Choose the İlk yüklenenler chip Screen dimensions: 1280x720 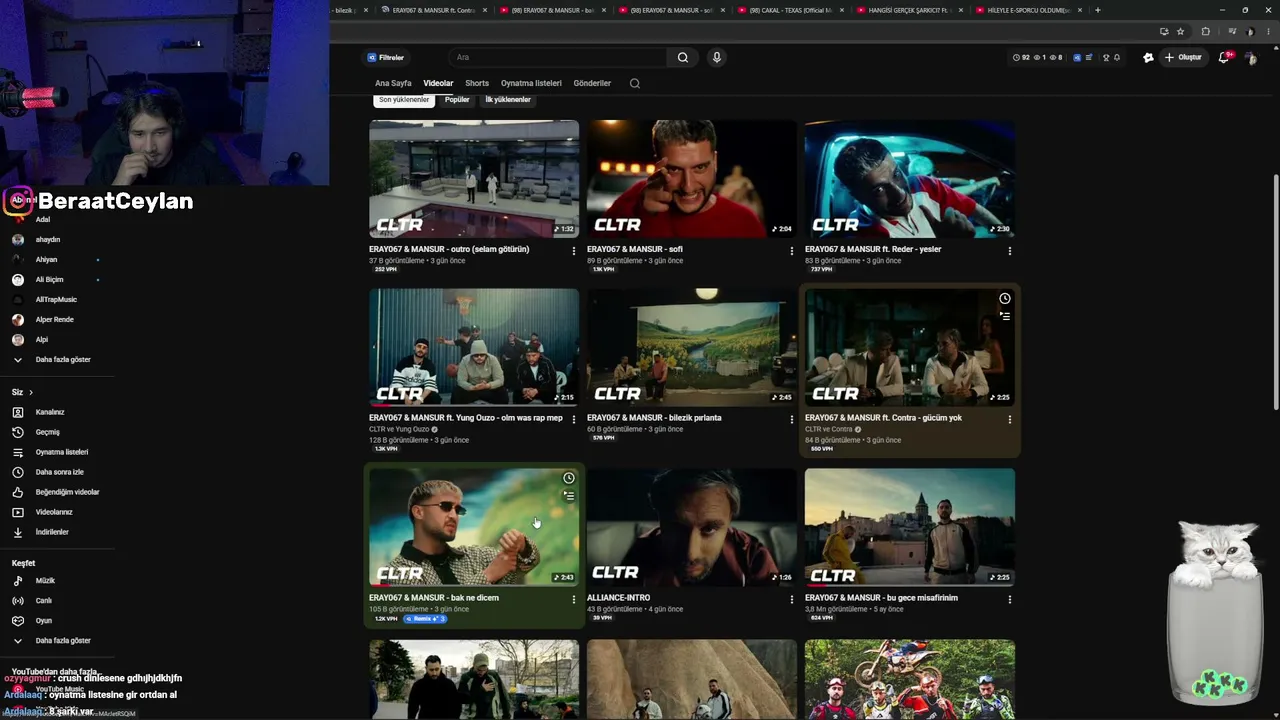click(508, 100)
